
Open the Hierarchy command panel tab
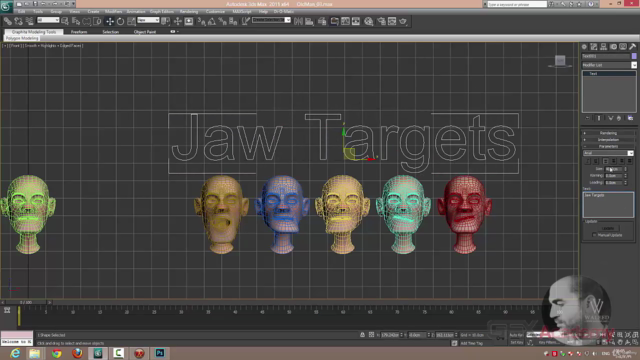point(603,47)
